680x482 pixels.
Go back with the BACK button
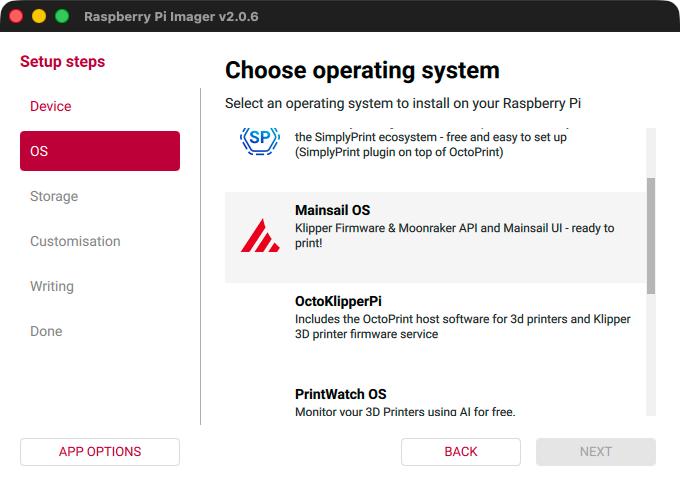coord(461,452)
